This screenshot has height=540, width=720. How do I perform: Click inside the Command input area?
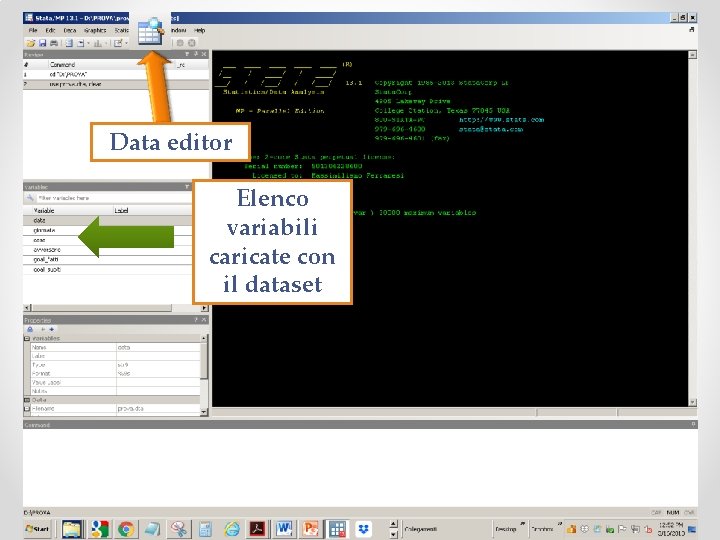tap(360, 467)
